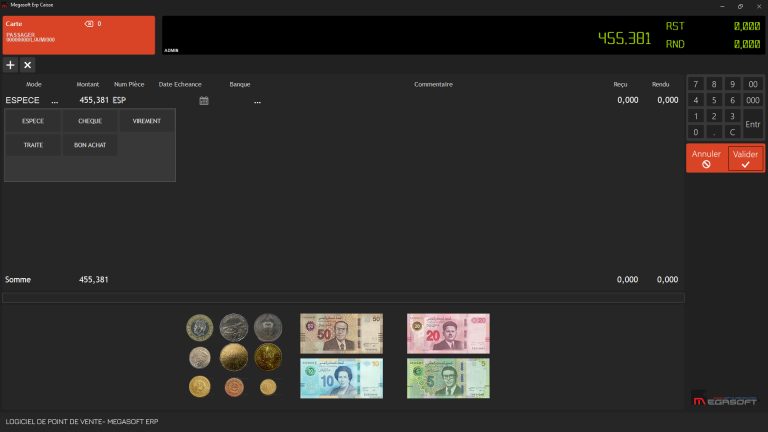Click the RND value on display
This screenshot has height=432, width=768.
point(746,44)
